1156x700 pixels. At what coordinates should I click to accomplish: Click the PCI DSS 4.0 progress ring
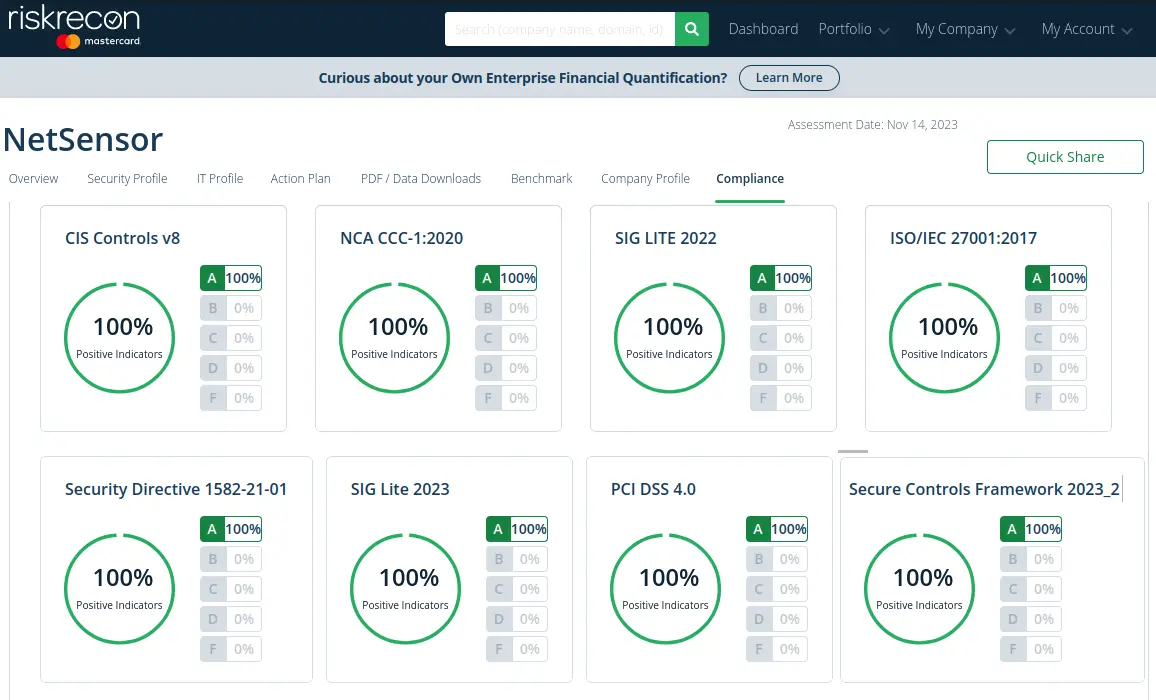[666, 589]
